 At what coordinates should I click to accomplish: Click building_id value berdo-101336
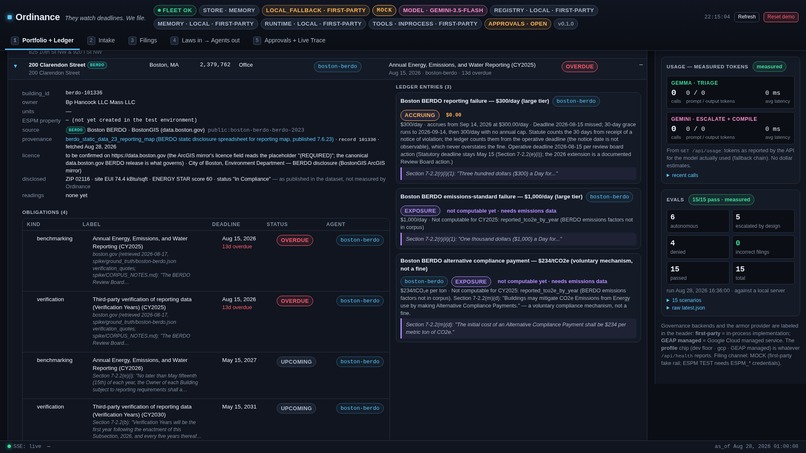pyautogui.click(x=84, y=93)
